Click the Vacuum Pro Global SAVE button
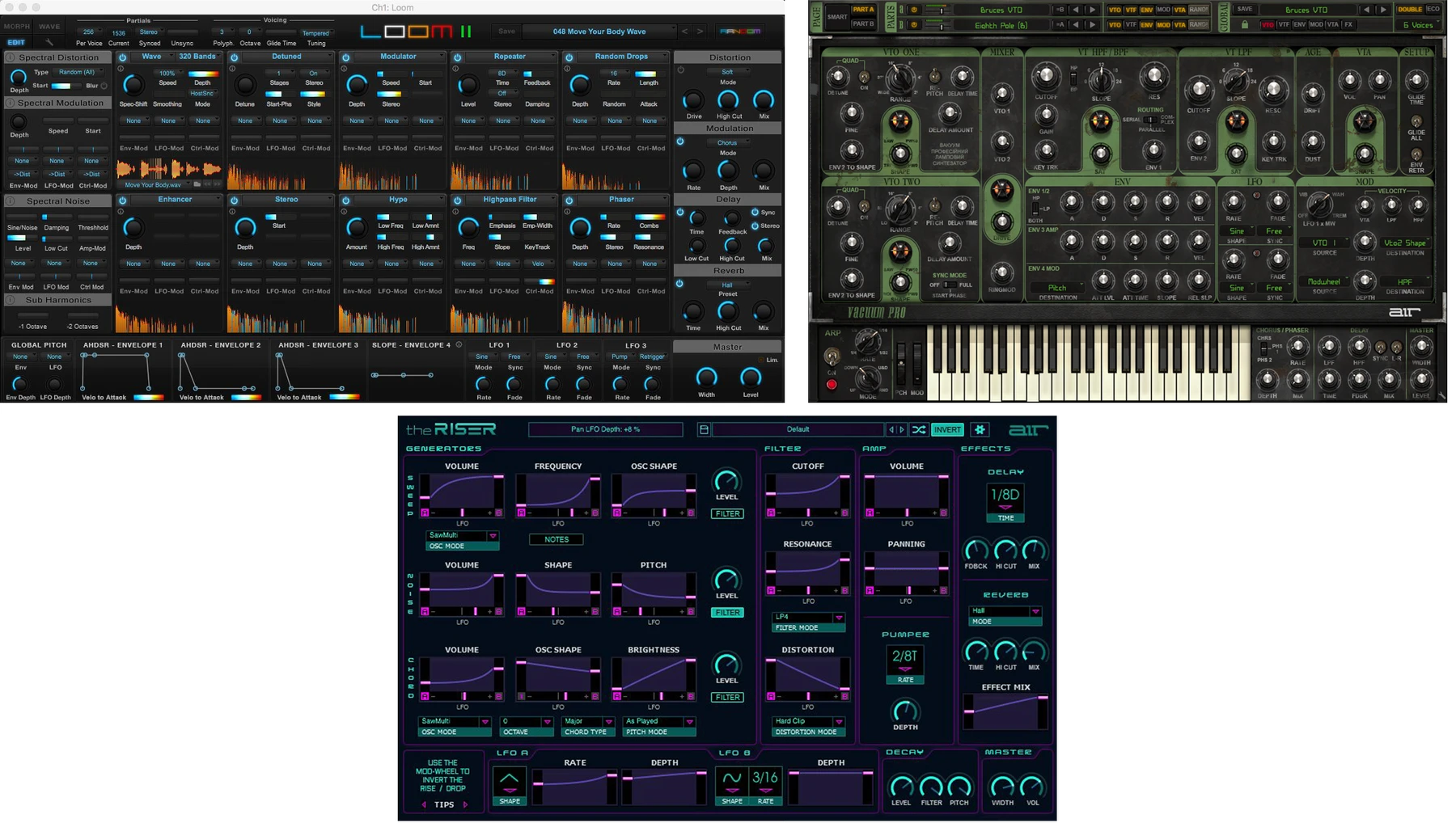 tap(1245, 10)
